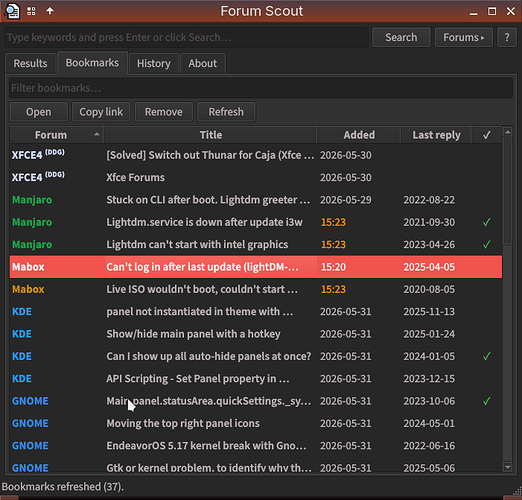
Task: Click the Forum Scout app icon in titlebar
Action: [12, 11]
